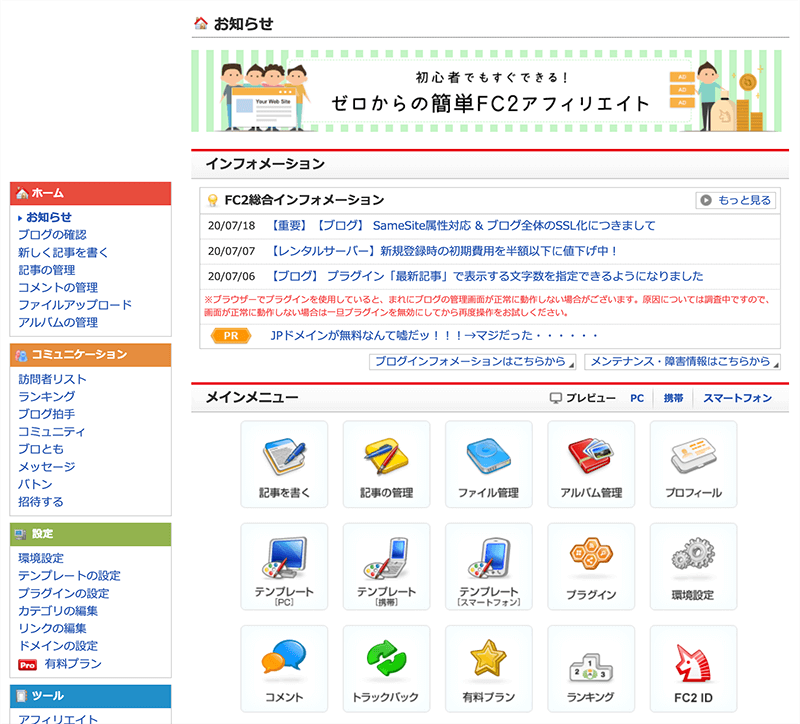Viewport: 800px width, 724px height.
Task: Open the プラグイン「最新記事」 announcement link
Action: point(486,276)
